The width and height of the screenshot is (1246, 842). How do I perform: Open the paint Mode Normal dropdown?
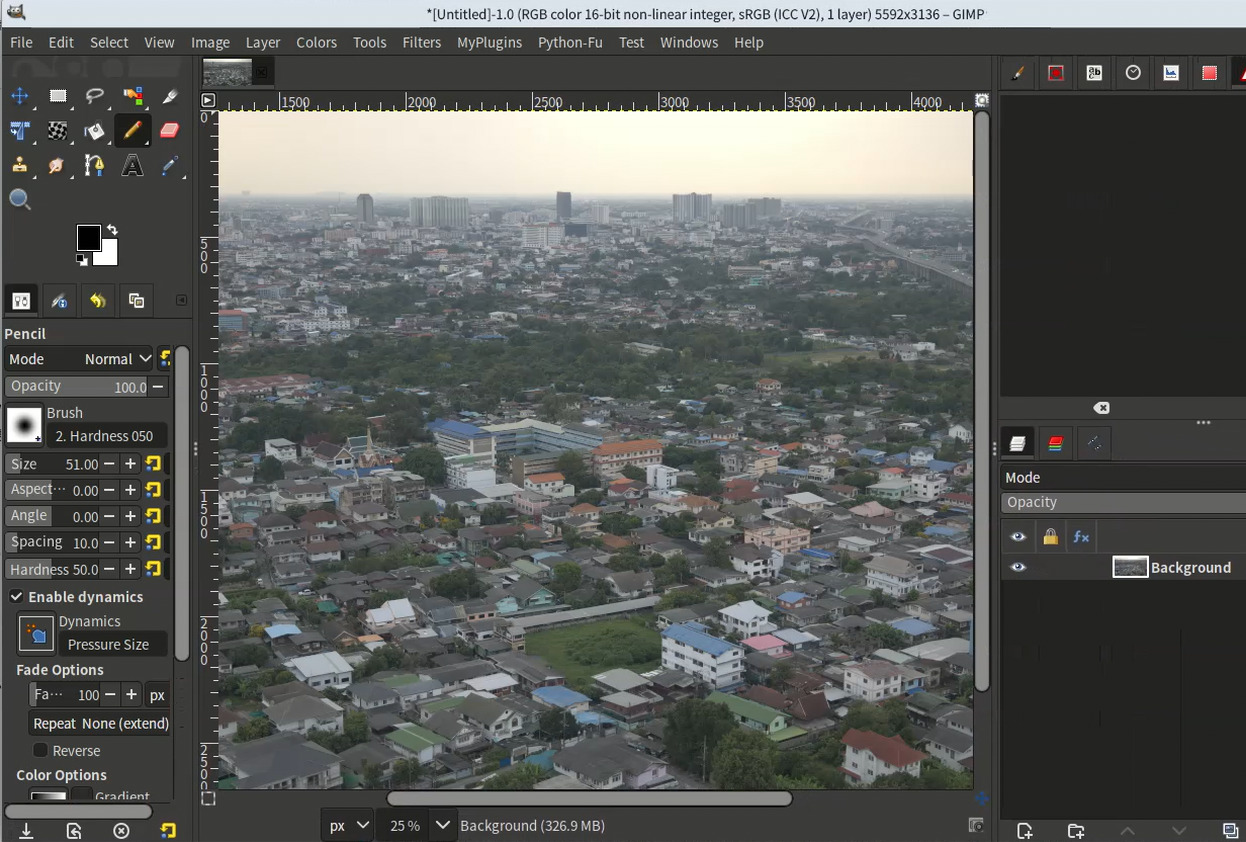pos(79,359)
